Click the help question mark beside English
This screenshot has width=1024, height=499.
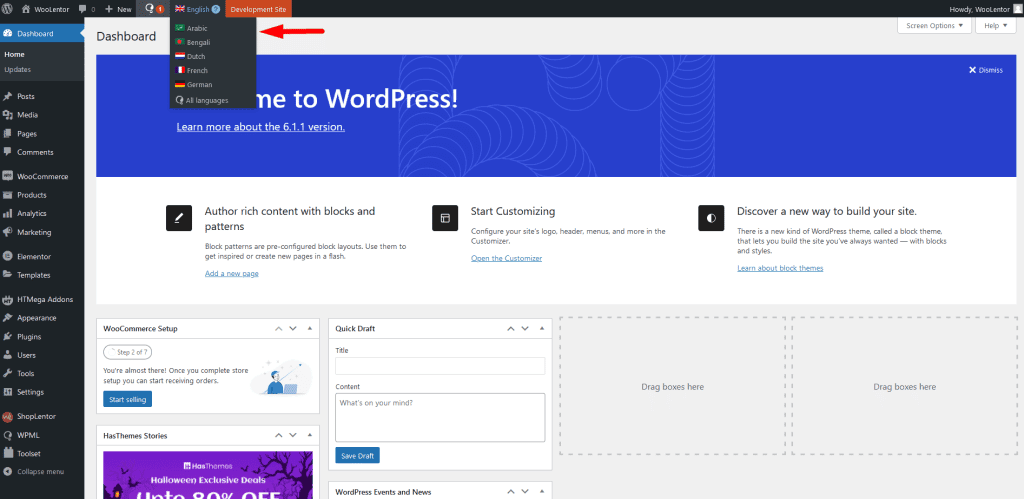click(x=216, y=9)
